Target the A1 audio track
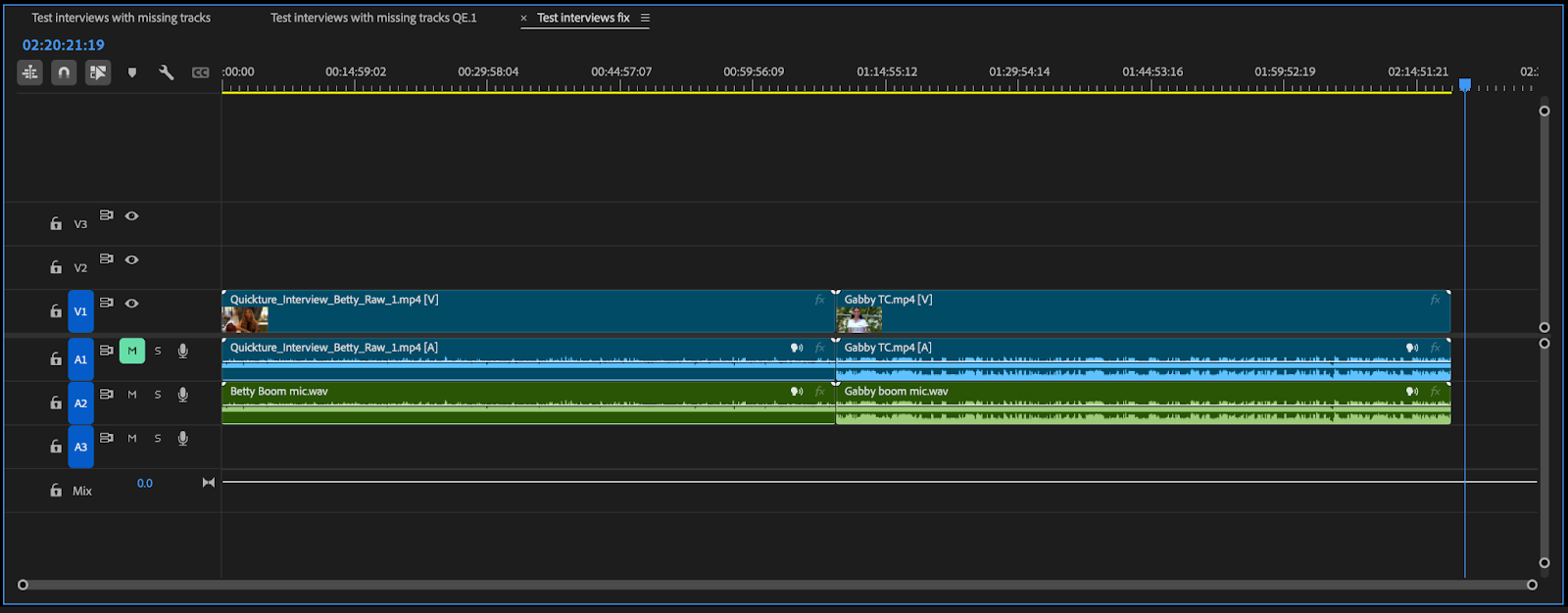 click(x=81, y=359)
